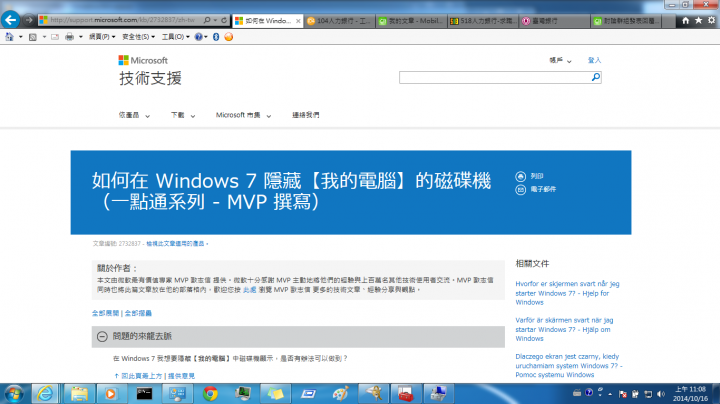This screenshot has width=720, height=404.
Task: Click the volume speaker tray icon
Action: click(661, 394)
